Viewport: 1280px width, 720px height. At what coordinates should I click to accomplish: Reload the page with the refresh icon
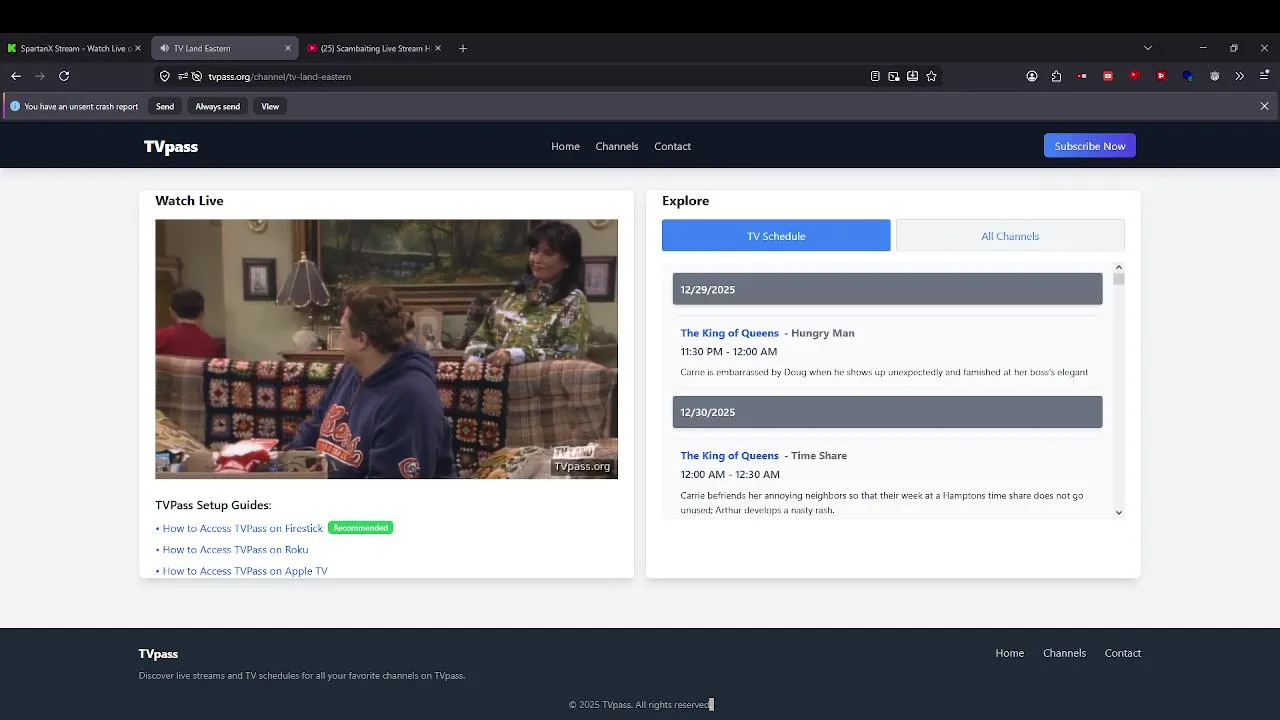(64, 76)
